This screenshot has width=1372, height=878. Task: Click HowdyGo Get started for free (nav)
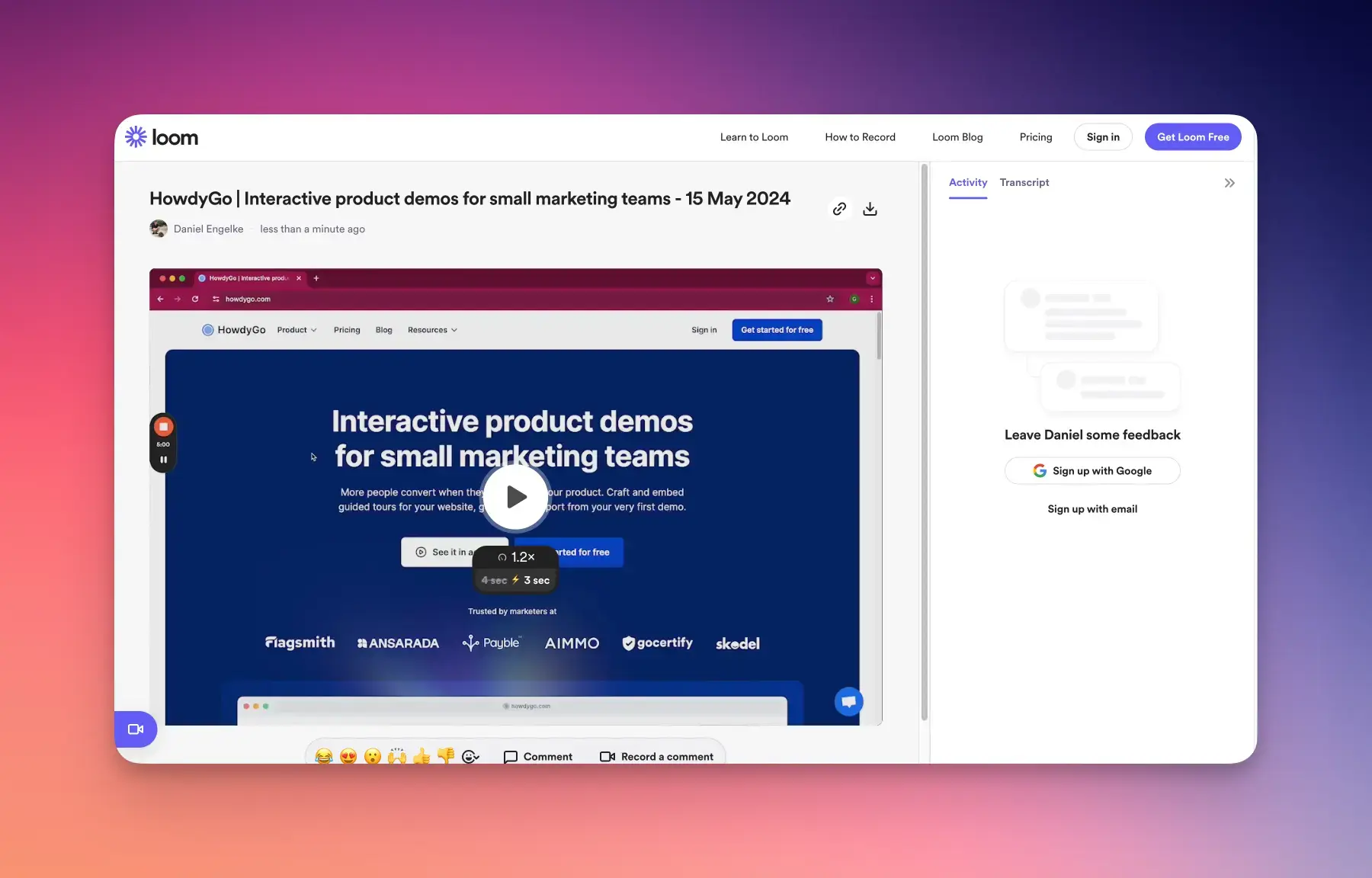pyautogui.click(x=777, y=330)
